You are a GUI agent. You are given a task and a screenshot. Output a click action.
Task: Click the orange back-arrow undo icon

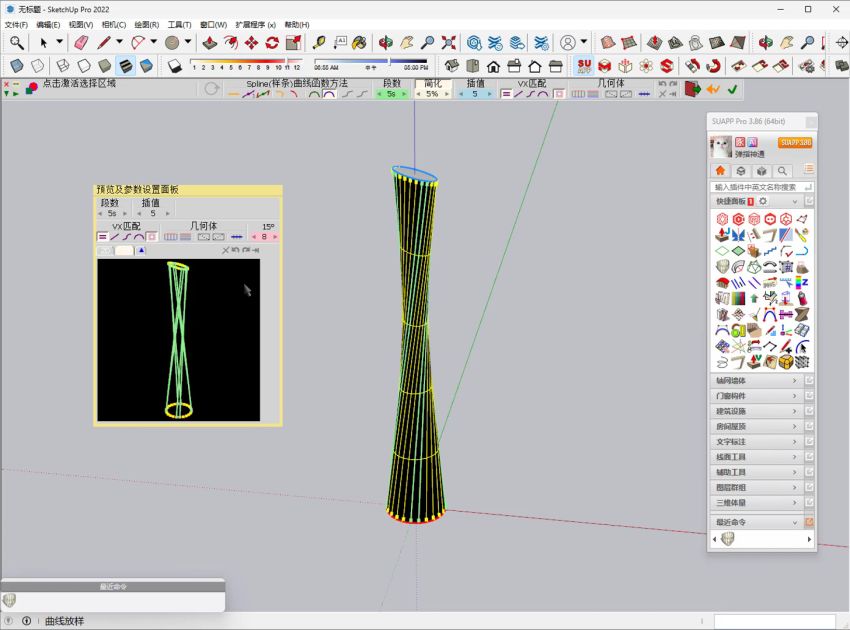click(x=713, y=89)
